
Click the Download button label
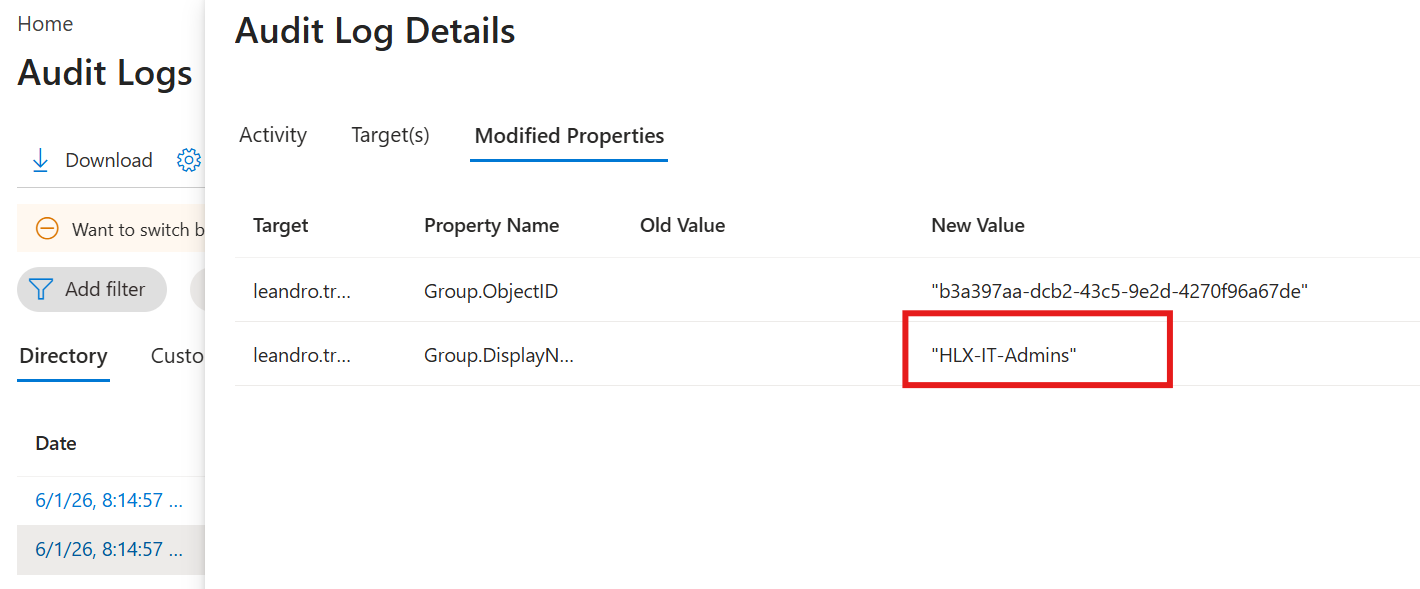click(x=109, y=160)
